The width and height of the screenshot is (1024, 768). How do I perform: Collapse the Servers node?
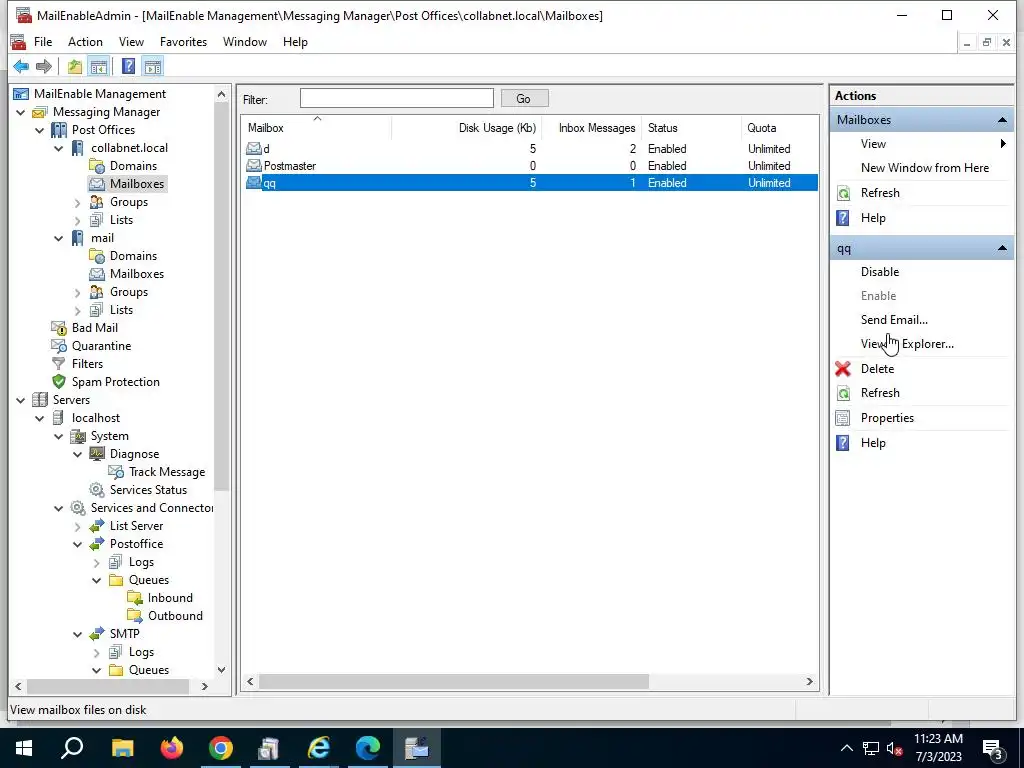21,400
